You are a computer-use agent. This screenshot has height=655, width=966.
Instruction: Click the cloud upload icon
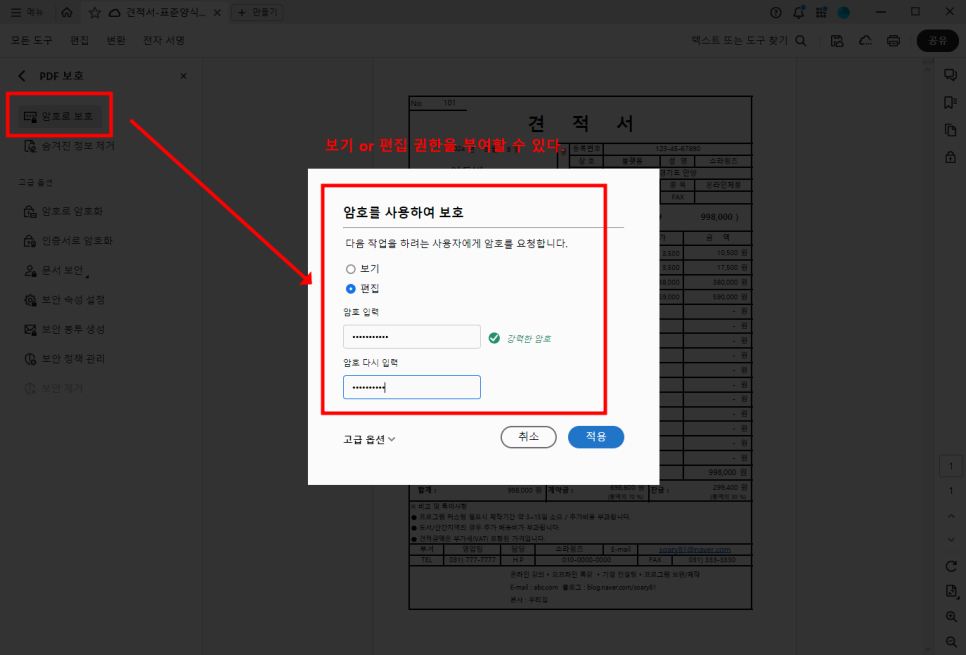(865, 41)
